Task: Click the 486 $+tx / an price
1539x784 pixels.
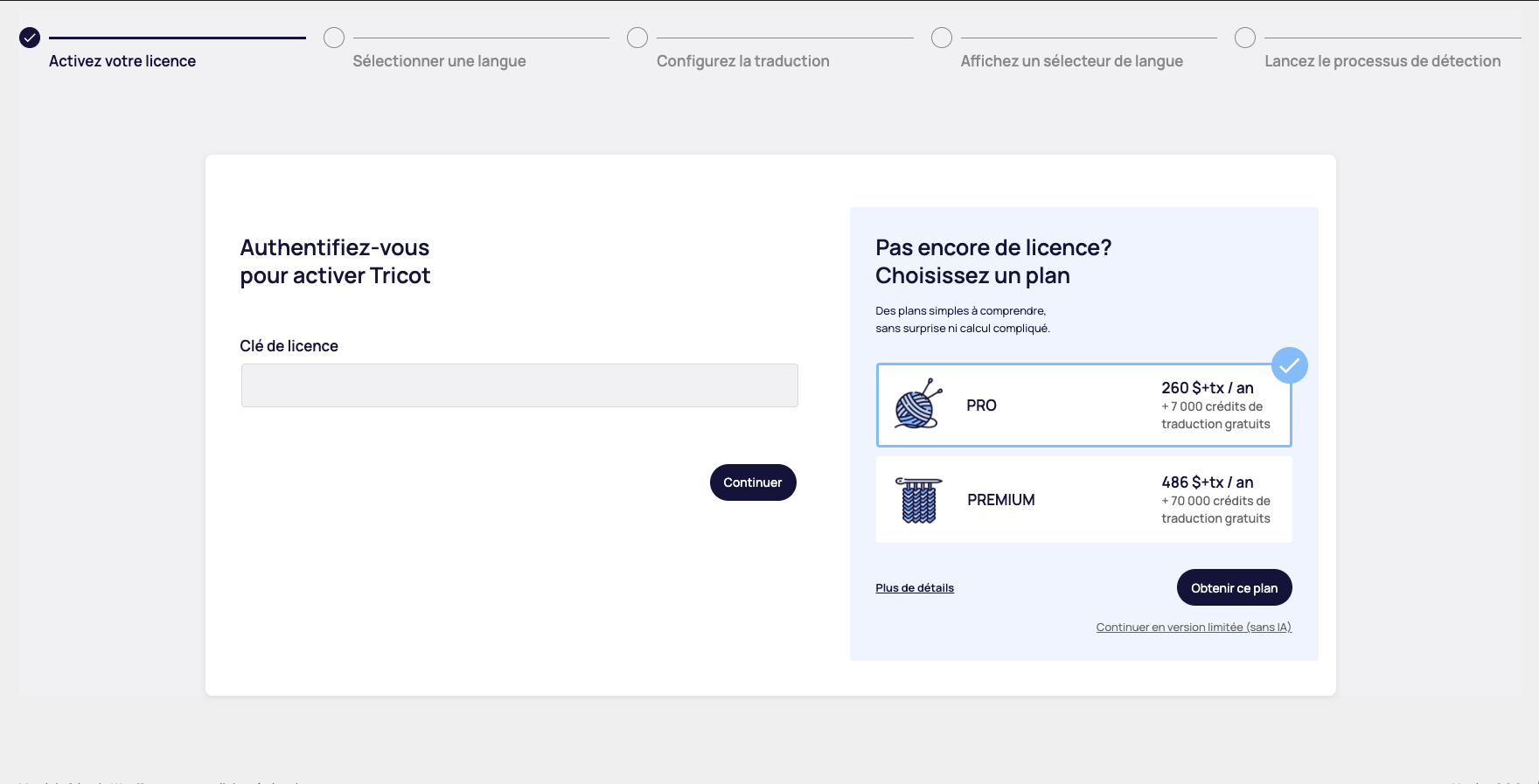Action: click(1208, 482)
